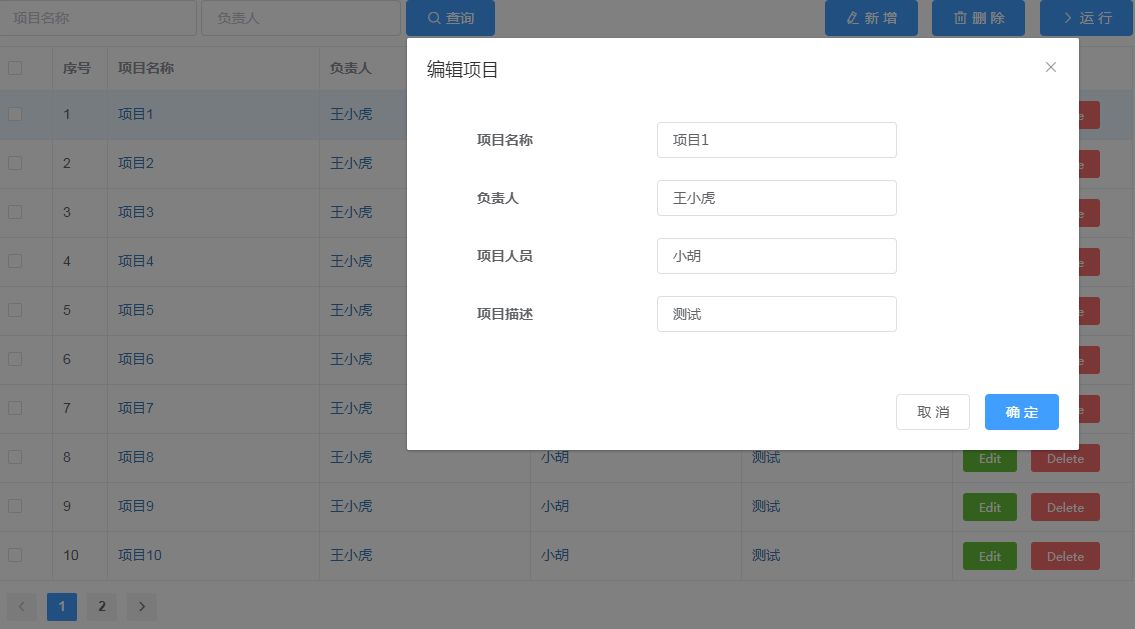Click the 项目名称 search filter input
The image size is (1135, 629).
[98, 17]
